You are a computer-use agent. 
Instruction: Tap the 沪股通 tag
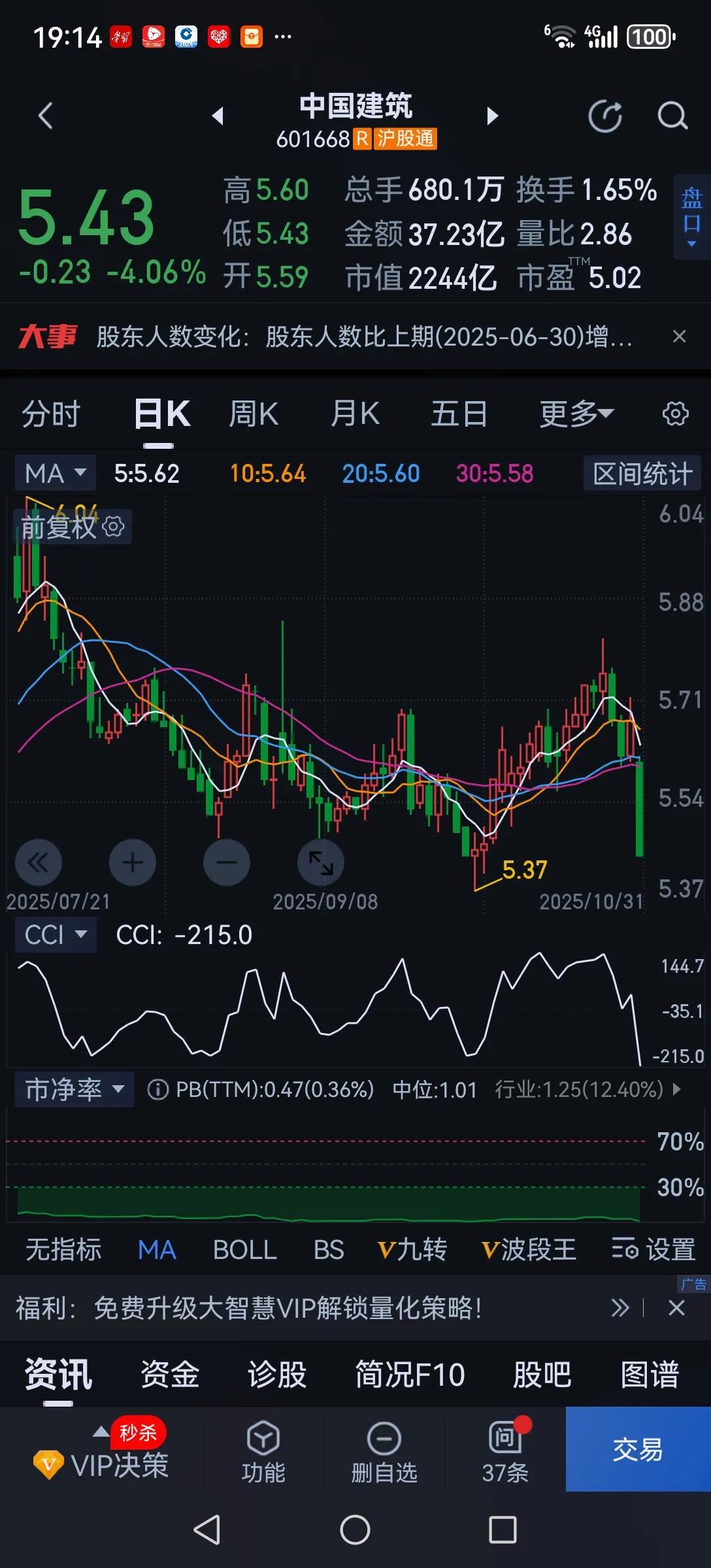pos(405,139)
